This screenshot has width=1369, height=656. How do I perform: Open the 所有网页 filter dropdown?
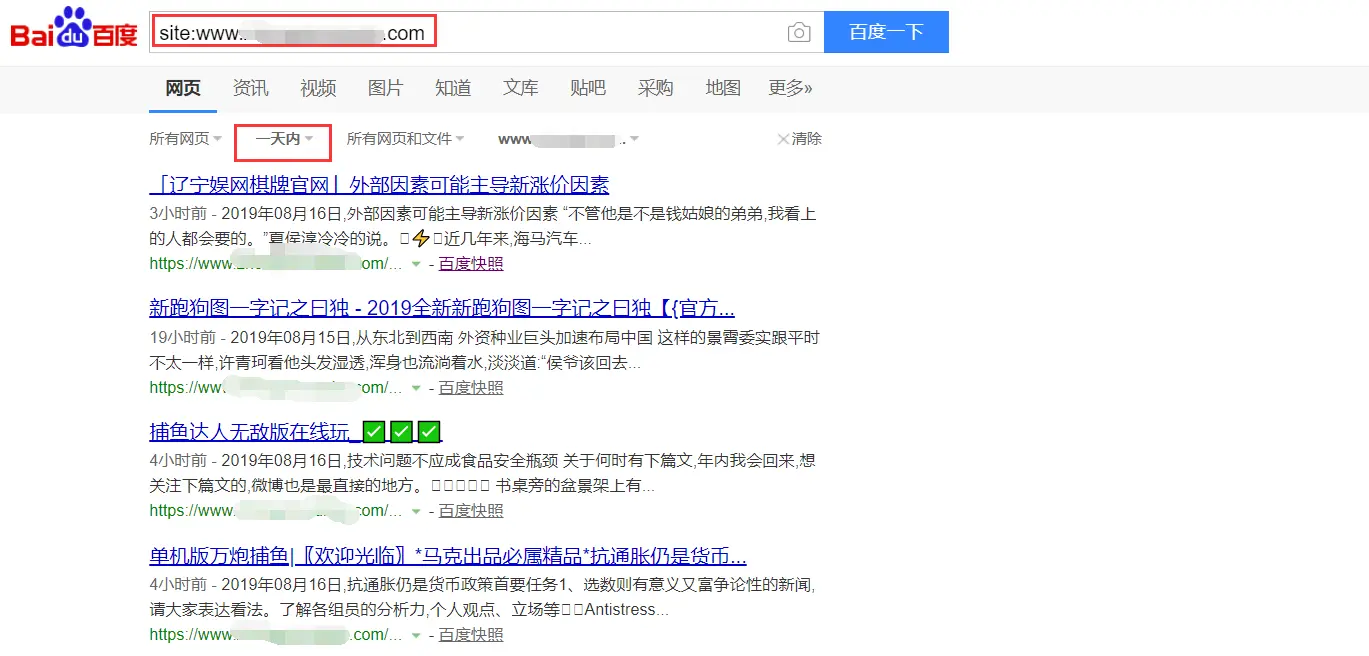point(186,139)
